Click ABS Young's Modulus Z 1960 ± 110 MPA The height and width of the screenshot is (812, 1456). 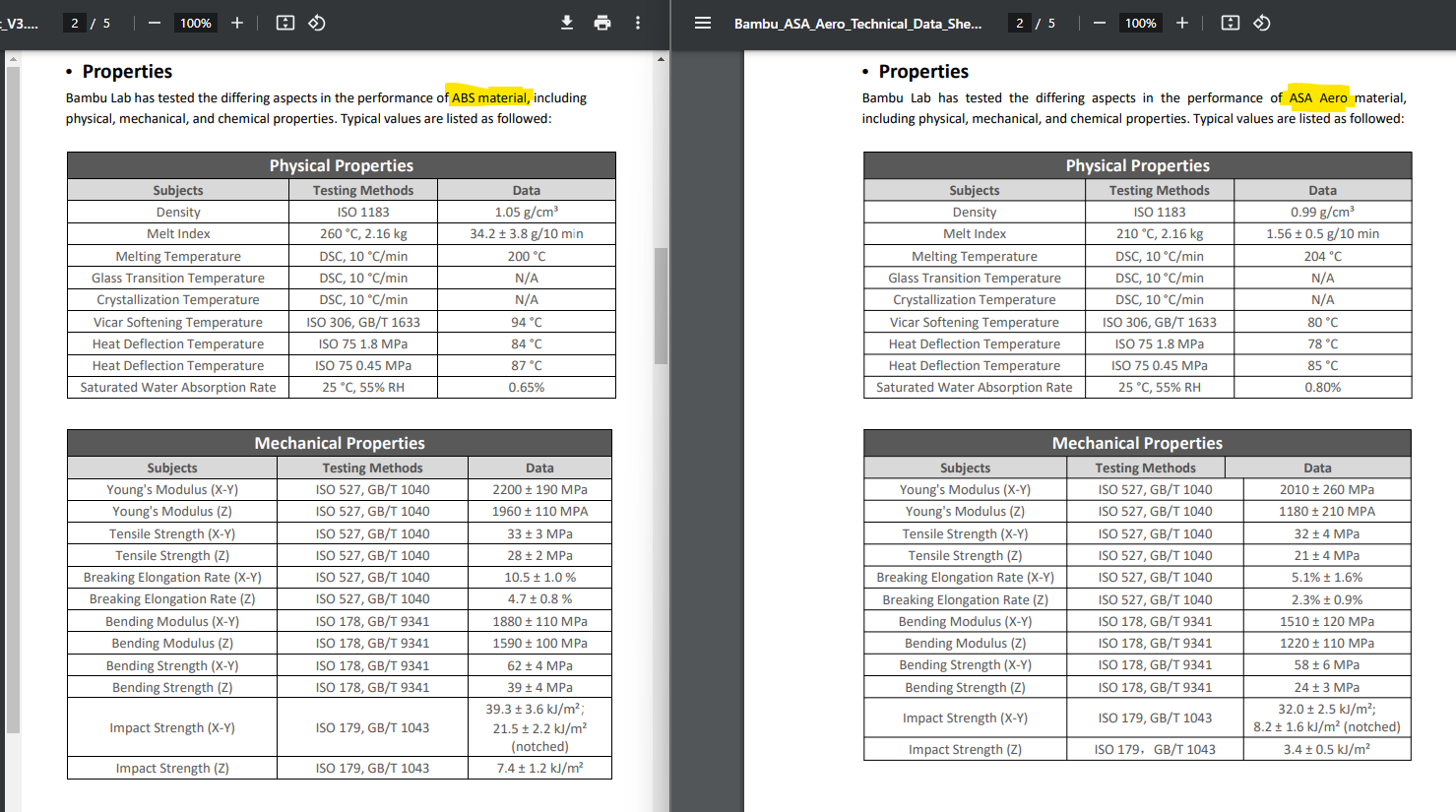(x=539, y=511)
